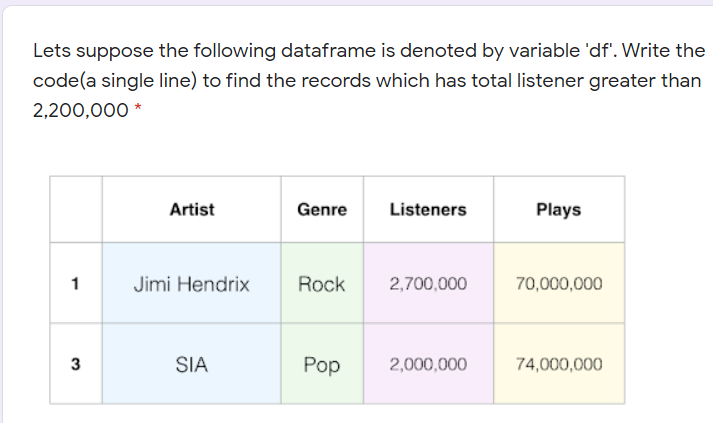This screenshot has width=713, height=423.
Task: Click the 2,700,000 listeners value
Action: tap(428, 283)
